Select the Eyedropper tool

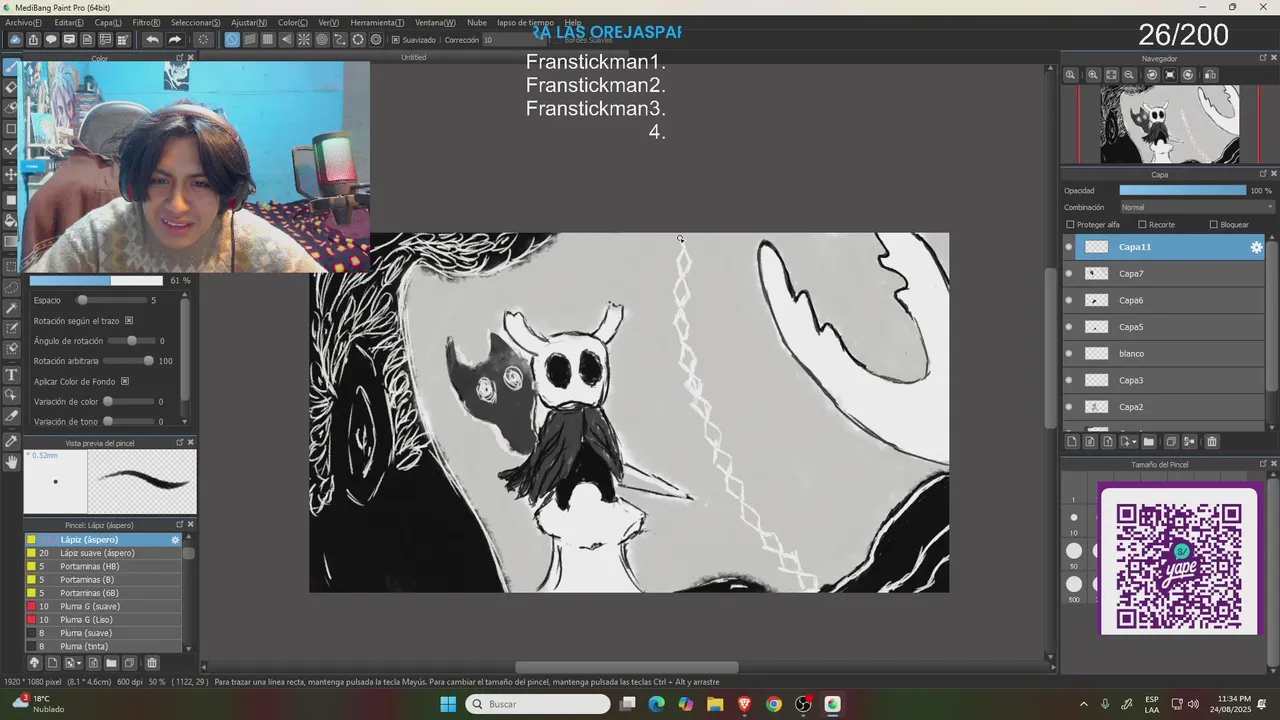[11, 440]
